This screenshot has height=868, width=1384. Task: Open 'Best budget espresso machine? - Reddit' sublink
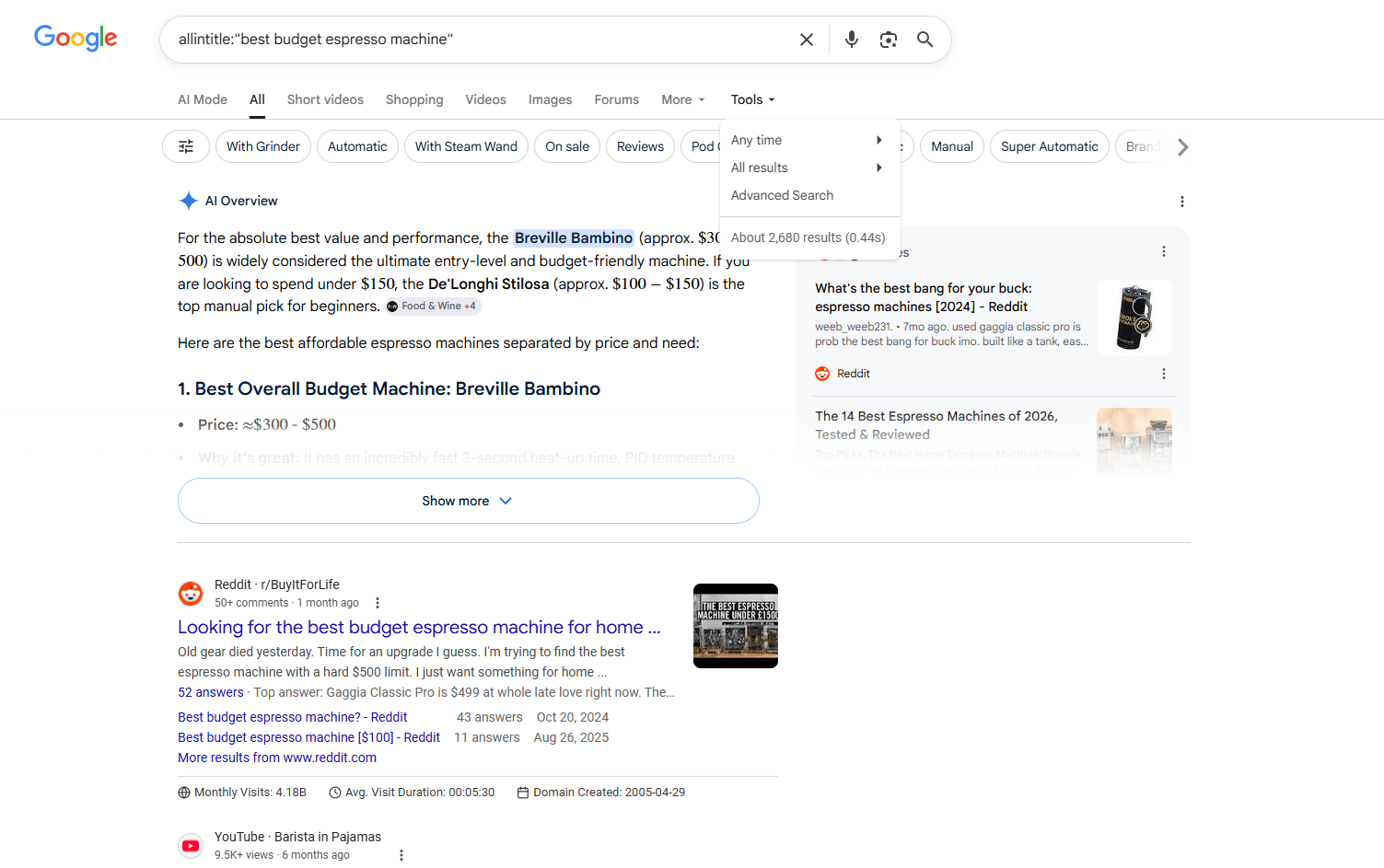(x=293, y=717)
